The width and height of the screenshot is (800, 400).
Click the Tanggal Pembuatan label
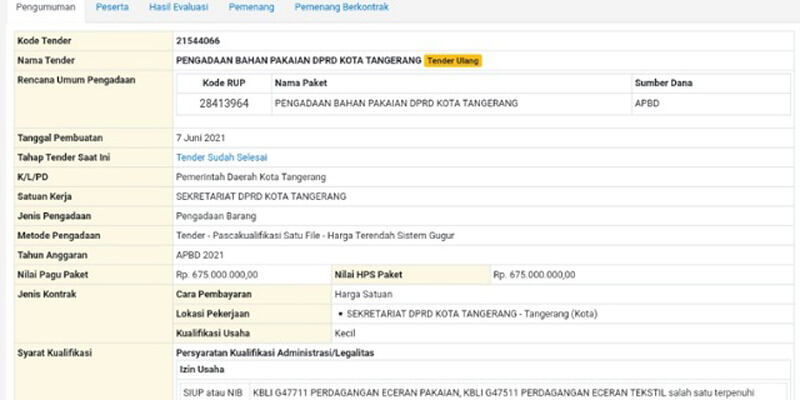pos(60,138)
